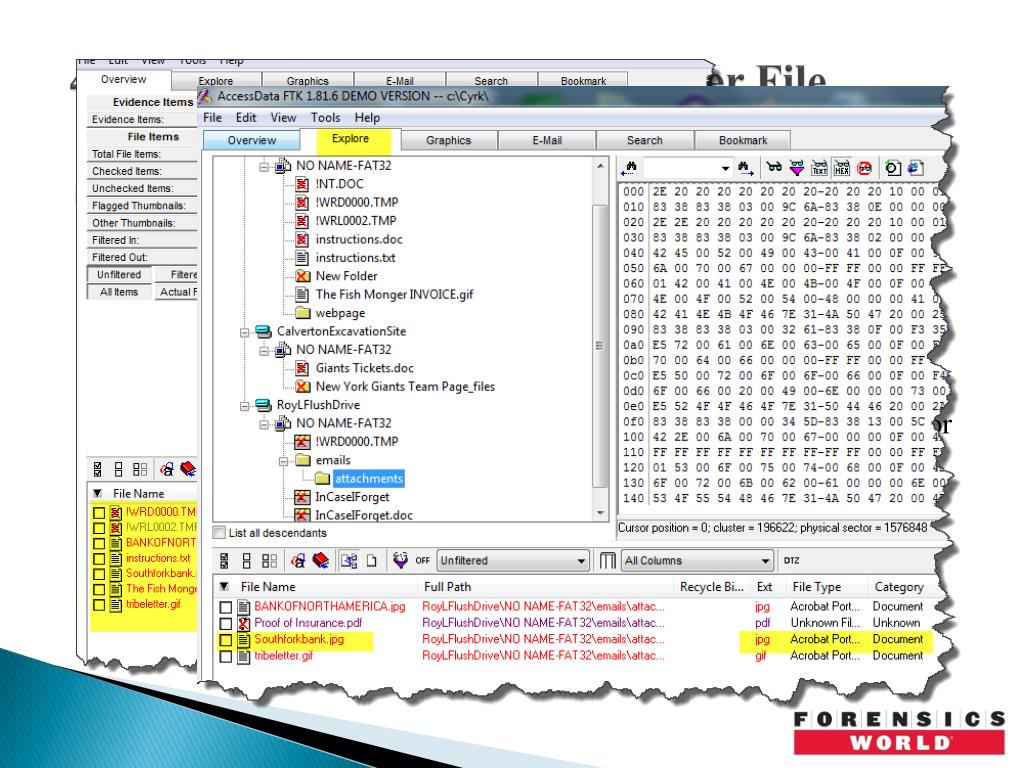
Task: Click the find-previous binoculars icon in viewer toolbar
Action: click(630, 168)
